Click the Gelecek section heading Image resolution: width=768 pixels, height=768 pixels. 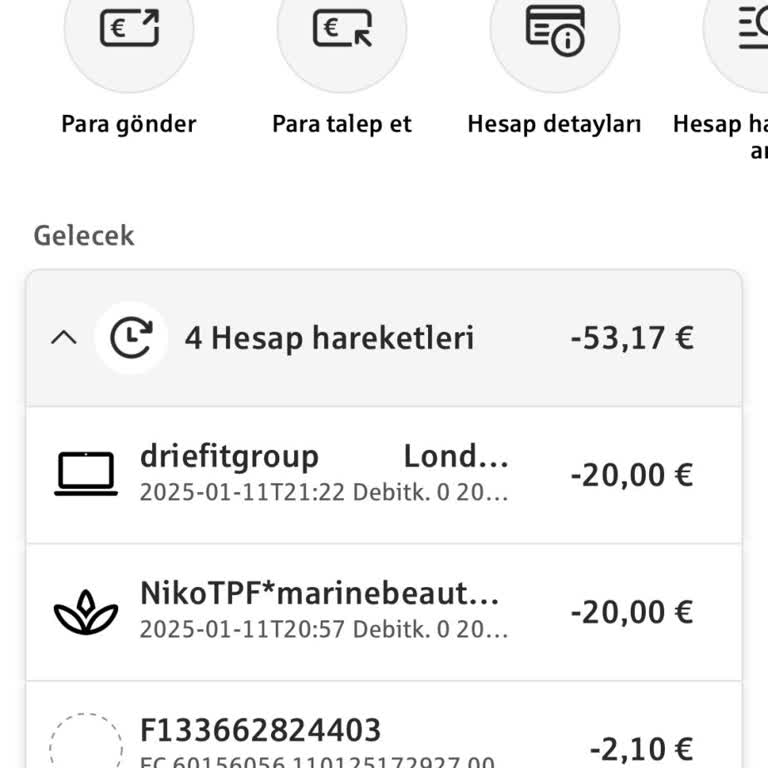(84, 236)
